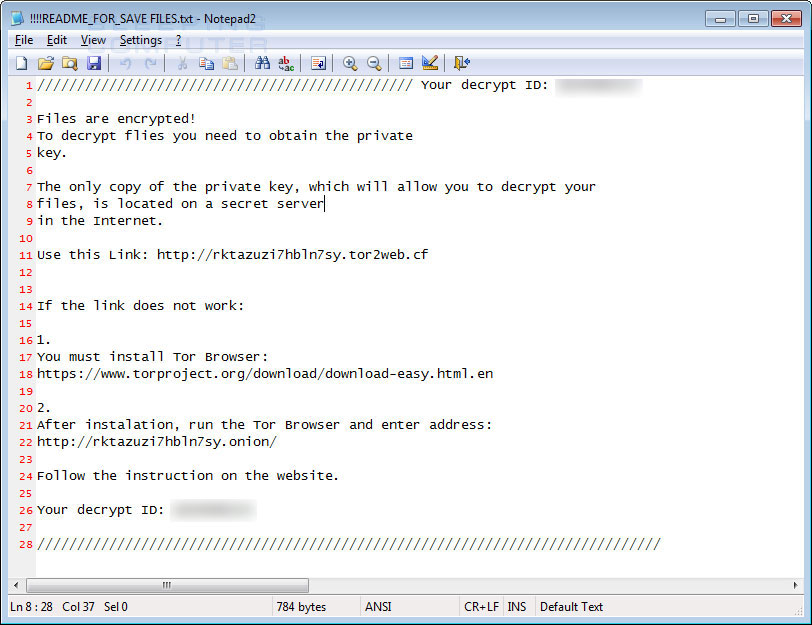The width and height of the screenshot is (812, 625).
Task: Zoom in using the magnifier icon
Action: pos(350,63)
